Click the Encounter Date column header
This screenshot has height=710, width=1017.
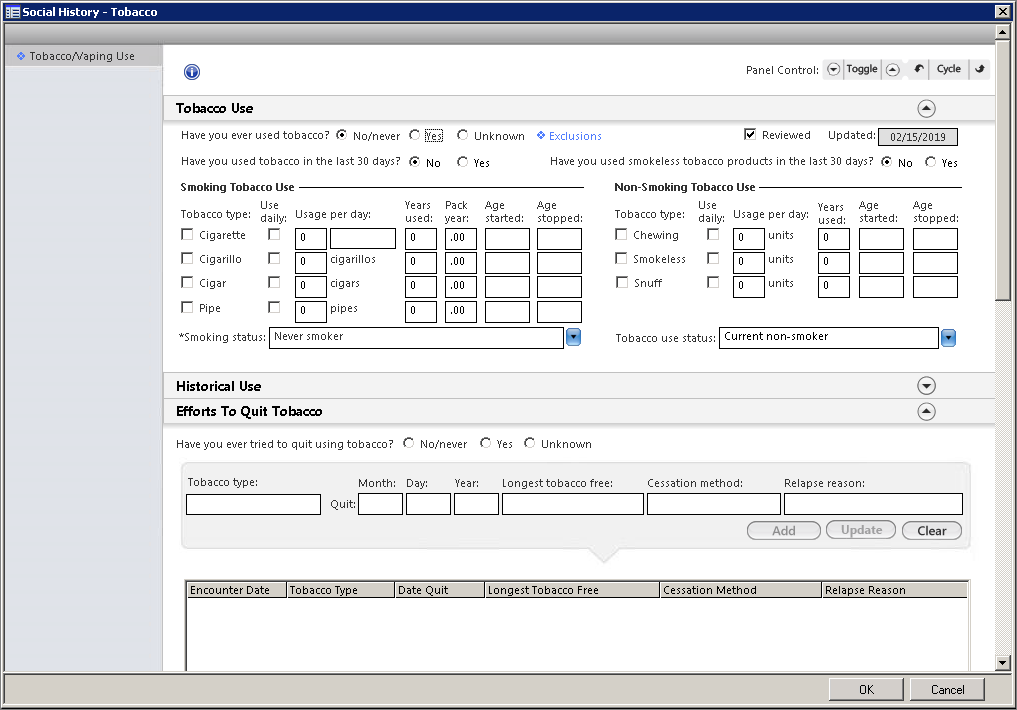pyautogui.click(x=237, y=590)
